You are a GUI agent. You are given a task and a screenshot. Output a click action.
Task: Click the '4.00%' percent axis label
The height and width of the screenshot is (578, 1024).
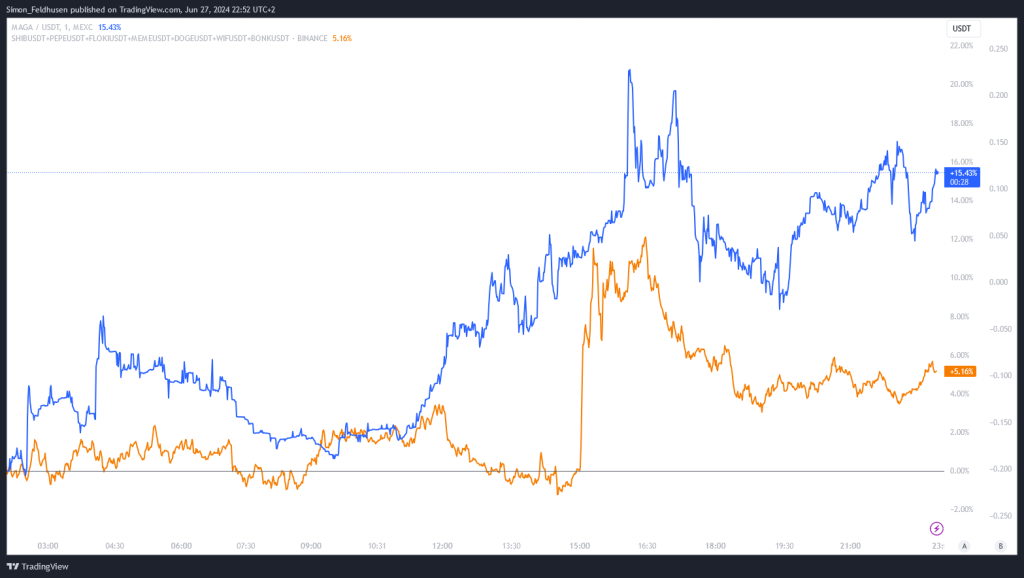click(x=959, y=394)
